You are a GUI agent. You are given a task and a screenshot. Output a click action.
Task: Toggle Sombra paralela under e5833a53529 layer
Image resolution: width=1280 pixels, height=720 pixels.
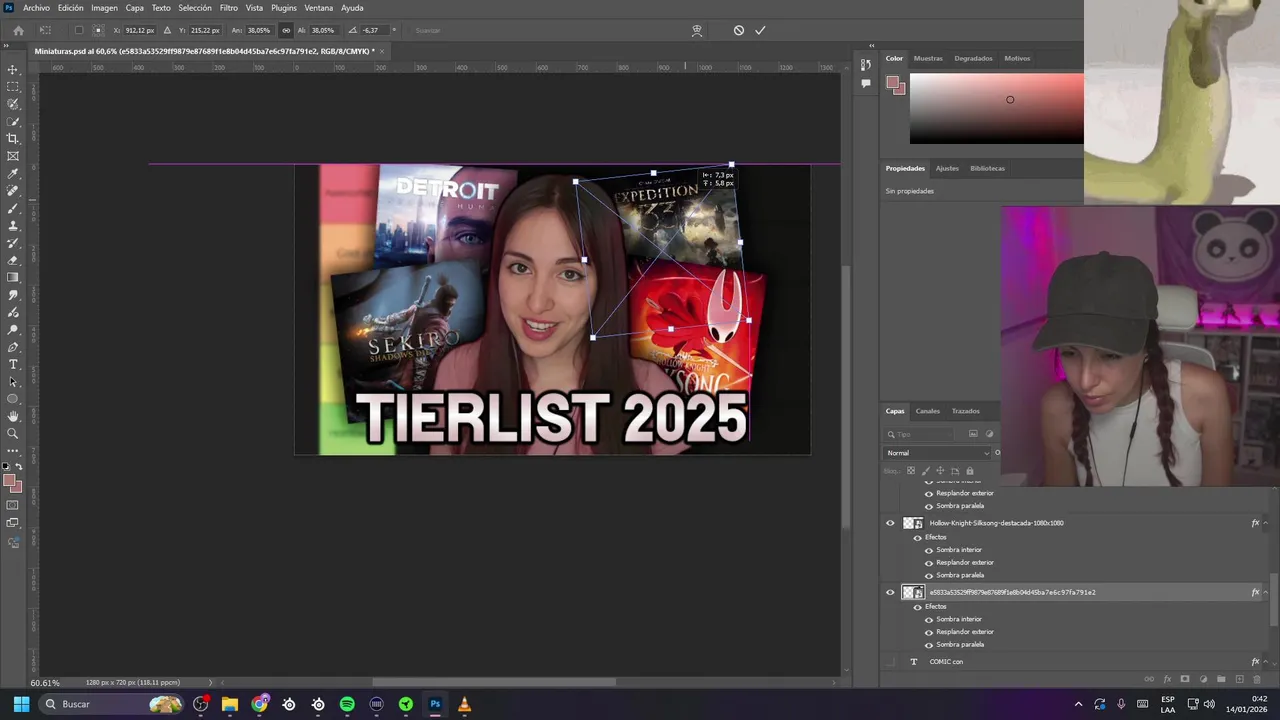pos(929,644)
